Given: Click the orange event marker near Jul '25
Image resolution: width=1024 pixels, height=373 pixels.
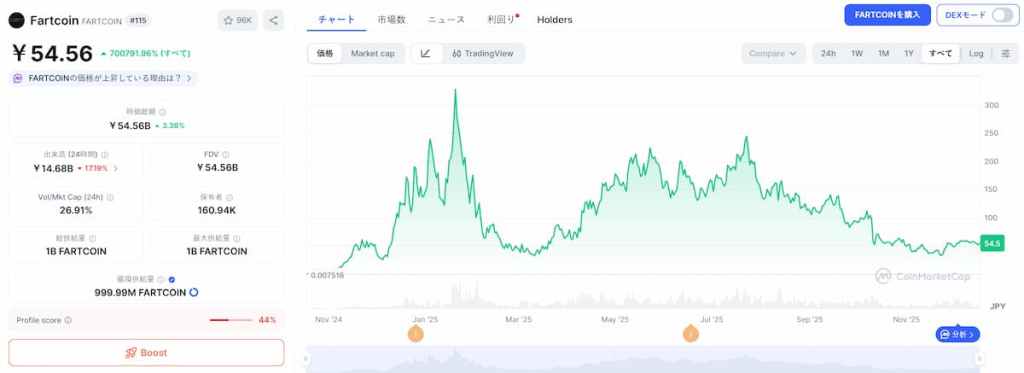Looking at the screenshot, I should tap(691, 334).
